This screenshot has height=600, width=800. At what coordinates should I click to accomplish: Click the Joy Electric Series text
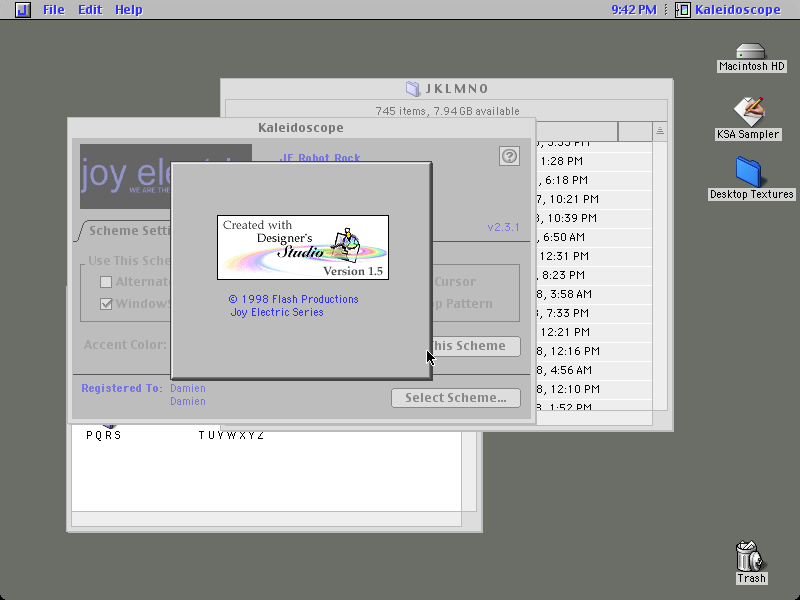tap(277, 312)
